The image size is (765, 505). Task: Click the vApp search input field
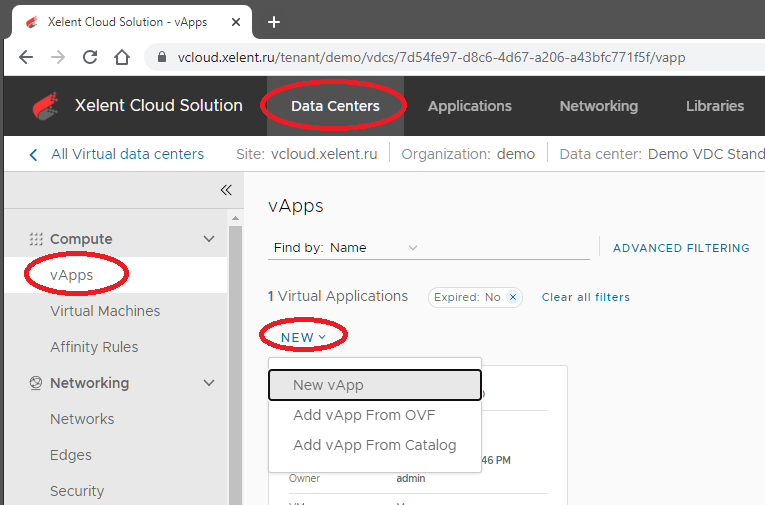tap(505, 248)
